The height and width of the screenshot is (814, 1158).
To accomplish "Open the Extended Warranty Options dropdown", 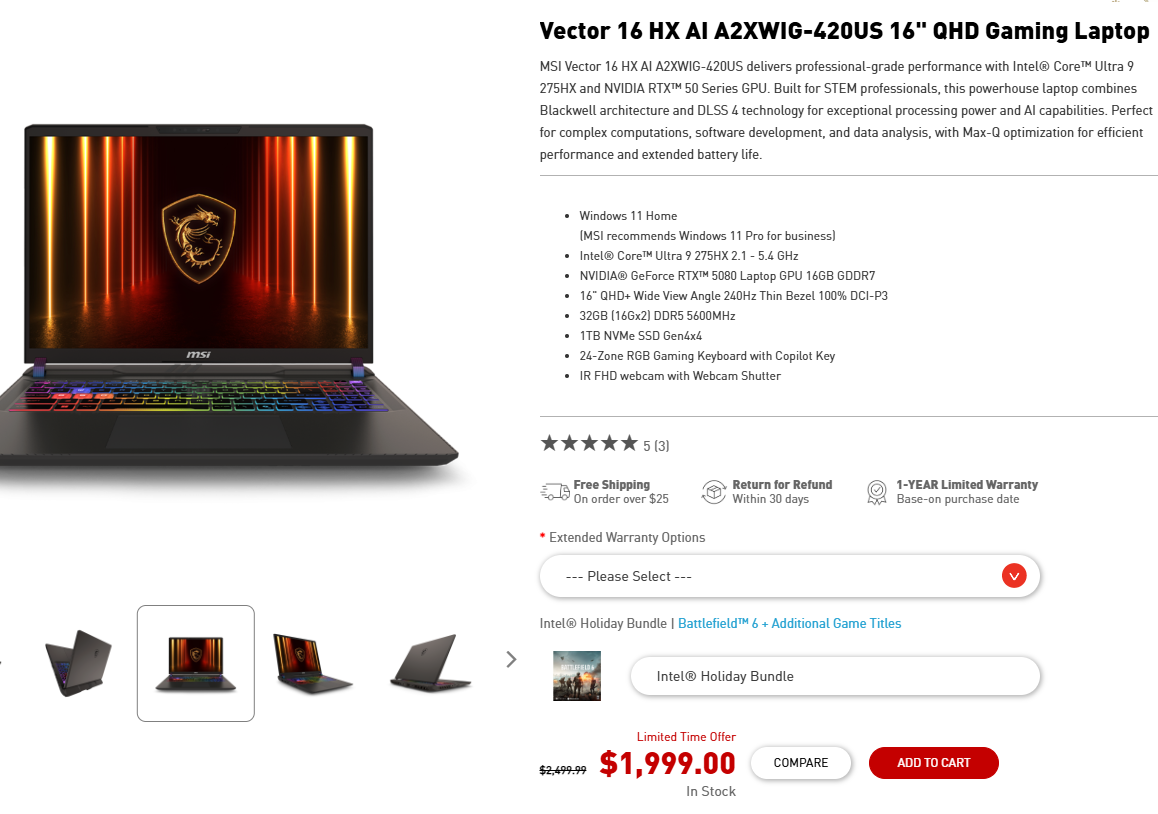I will tap(789, 576).
